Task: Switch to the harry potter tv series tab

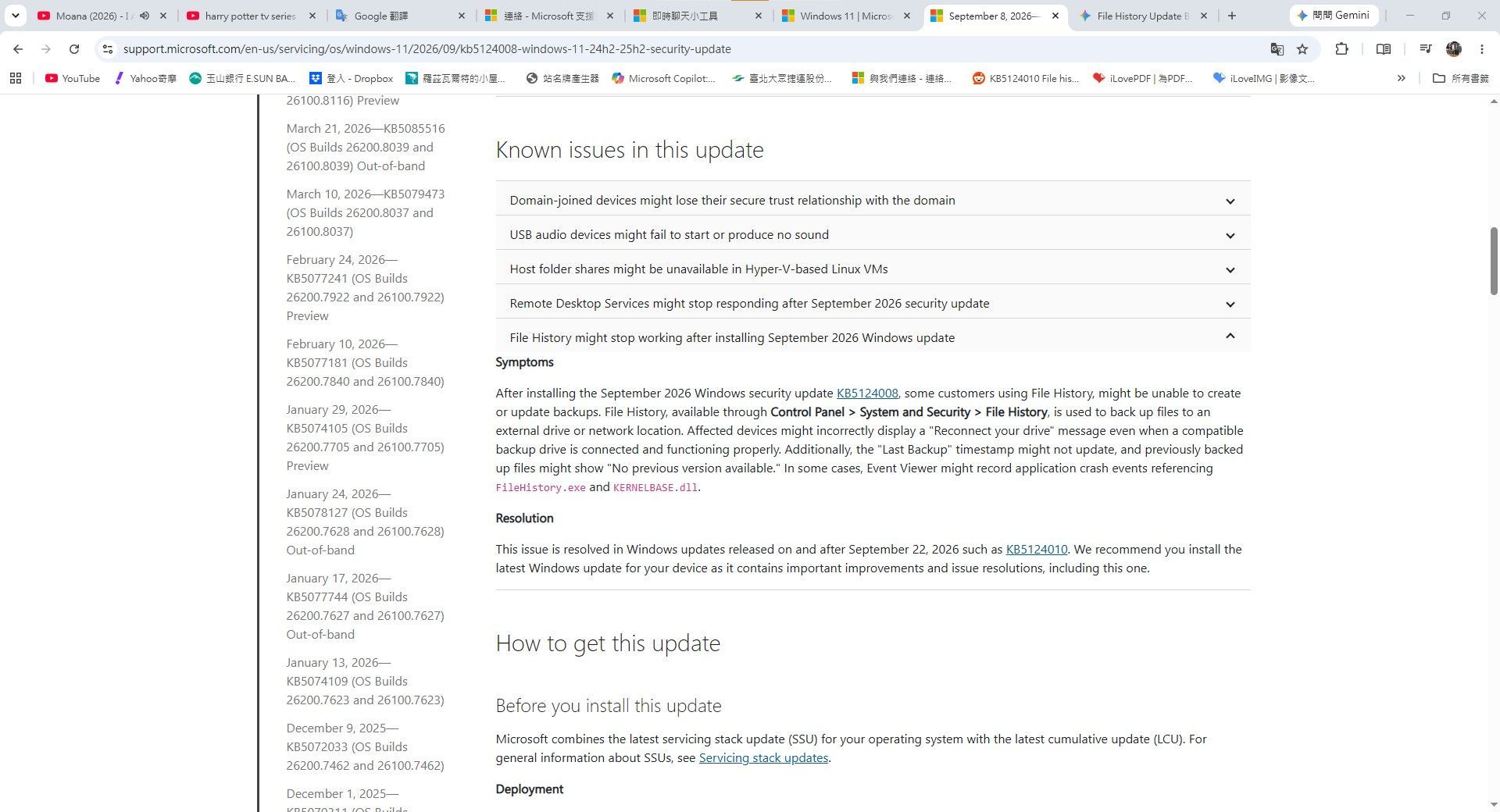Action: pyautogui.click(x=250, y=16)
